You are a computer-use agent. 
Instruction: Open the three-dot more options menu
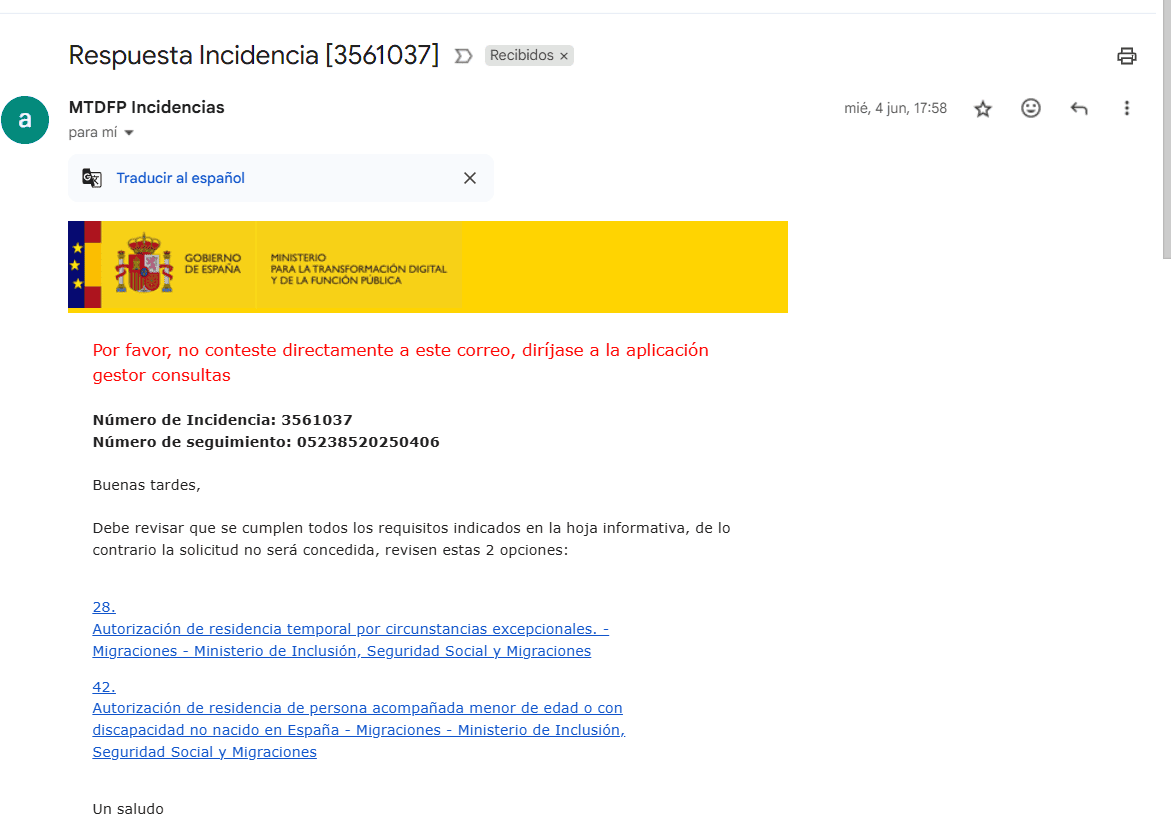tap(1127, 108)
